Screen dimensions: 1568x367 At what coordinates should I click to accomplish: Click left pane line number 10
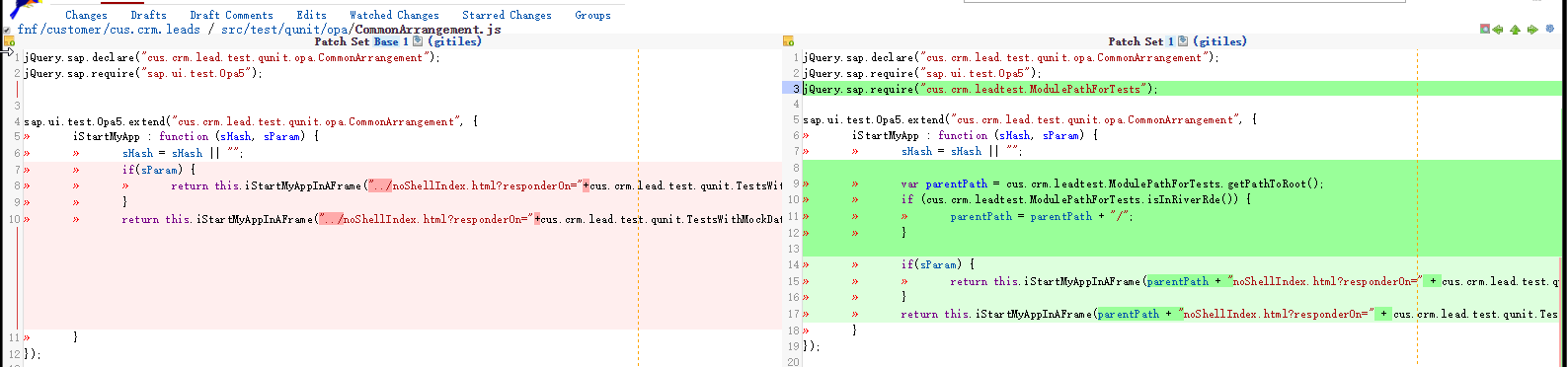pos(14,219)
